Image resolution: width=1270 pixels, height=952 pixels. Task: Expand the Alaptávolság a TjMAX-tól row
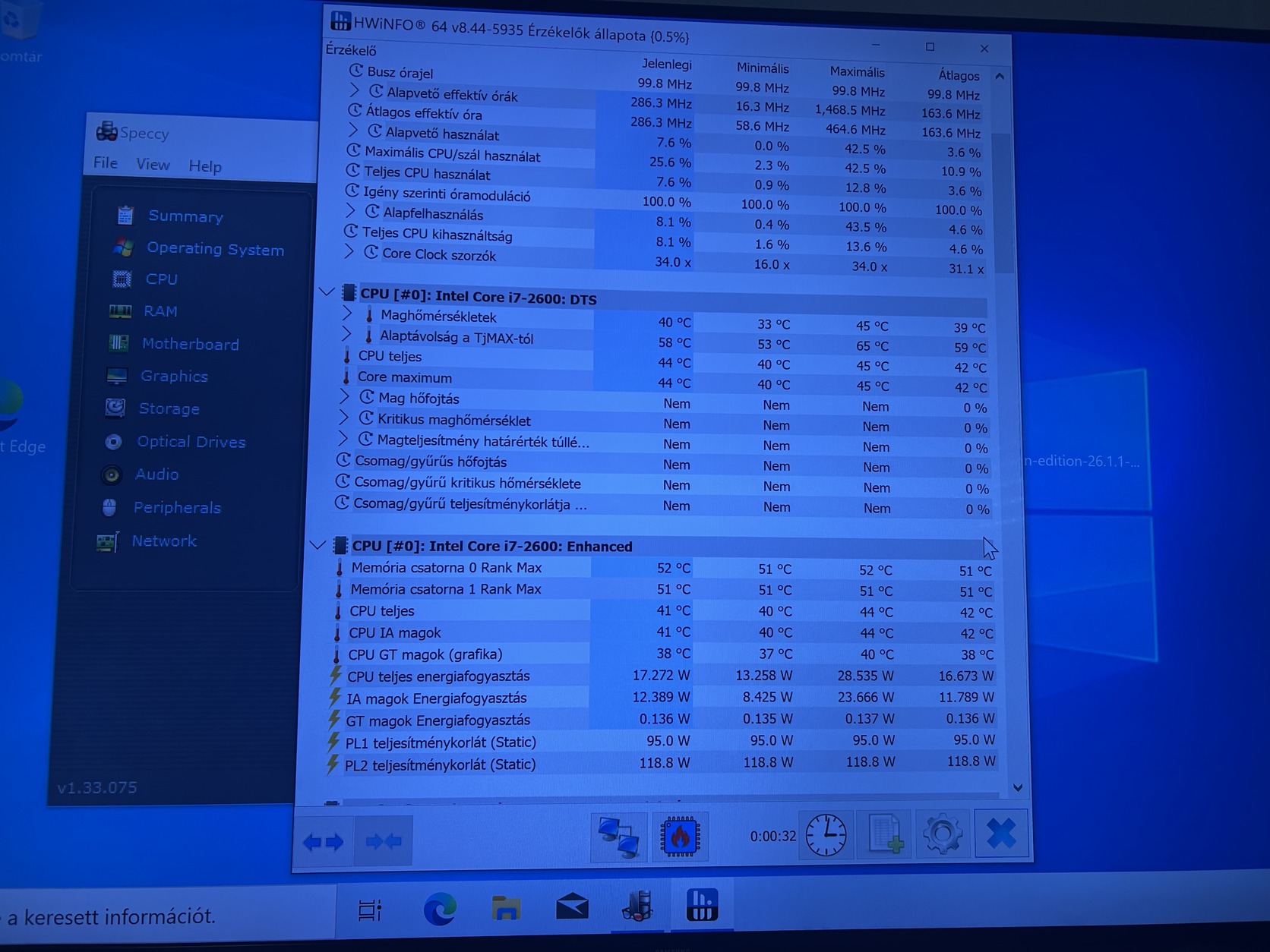click(346, 334)
